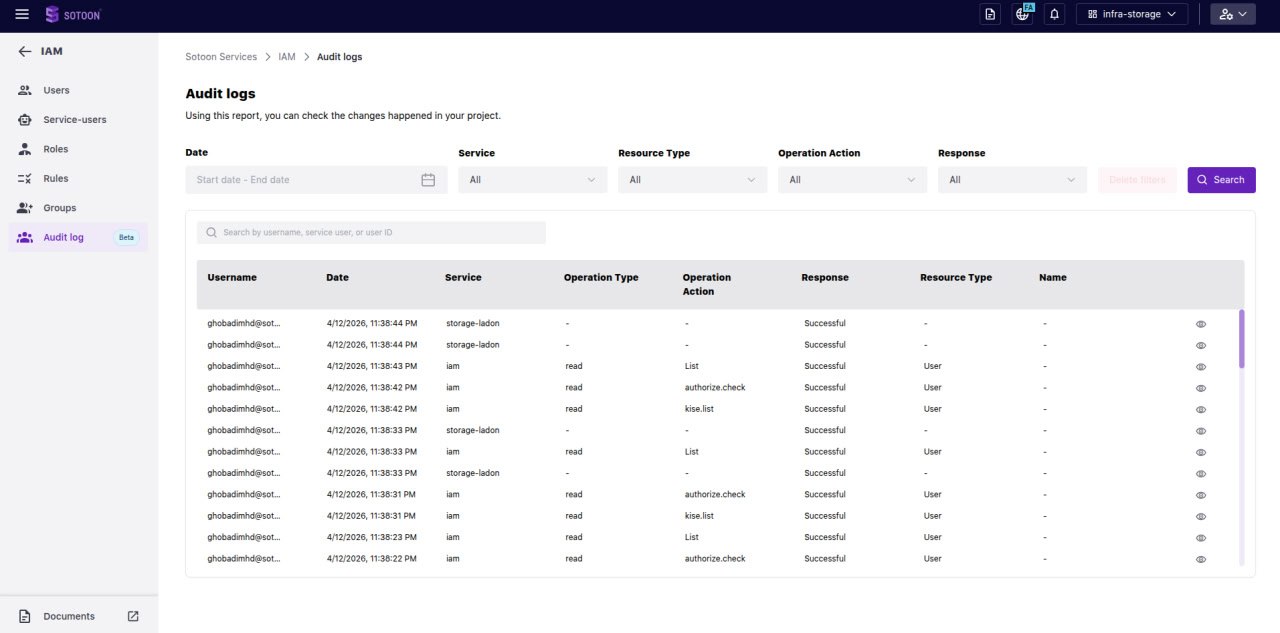The width and height of the screenshot is (1280, 633).
Task: Click the Users sidebar icon
Action: point(25,90)
